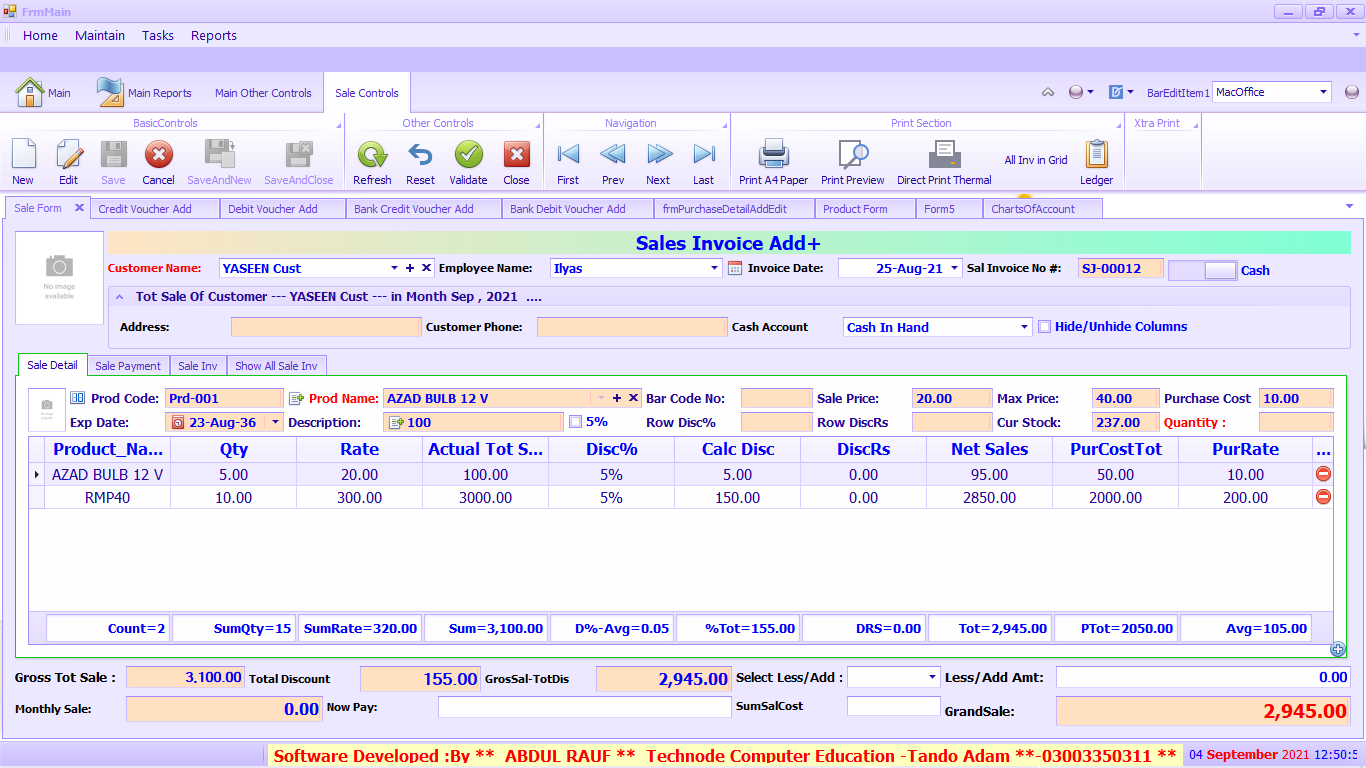The width and height of the screenshot is (1366, 768).
Task: Click the green Validate icon
Action: (x=468, y=154)
